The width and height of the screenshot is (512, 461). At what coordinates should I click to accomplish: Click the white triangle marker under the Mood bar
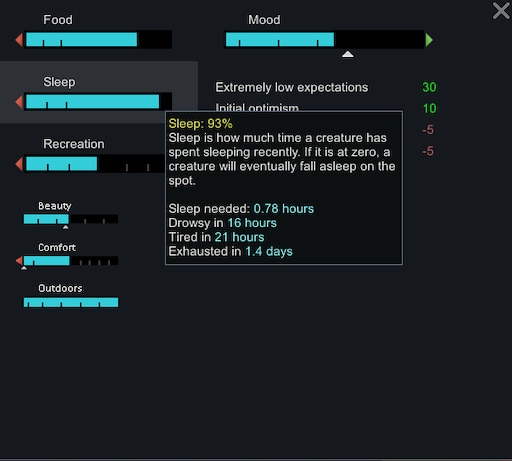(348, 54)
